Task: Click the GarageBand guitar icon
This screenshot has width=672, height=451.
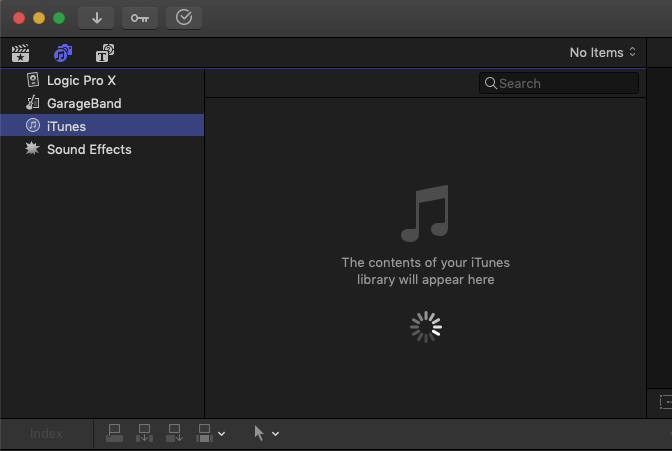Action: coord(33,103)
